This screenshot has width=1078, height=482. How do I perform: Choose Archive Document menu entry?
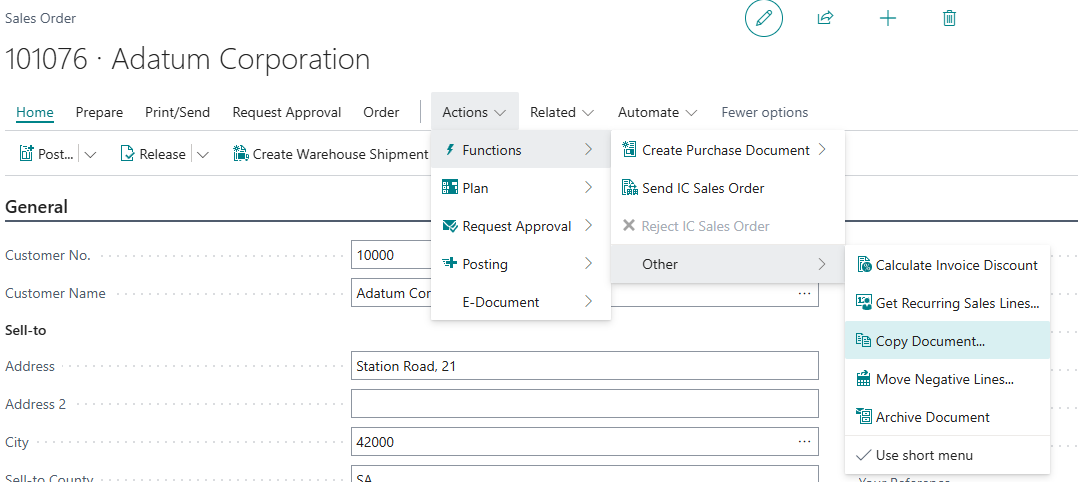[x=947, y=417]
